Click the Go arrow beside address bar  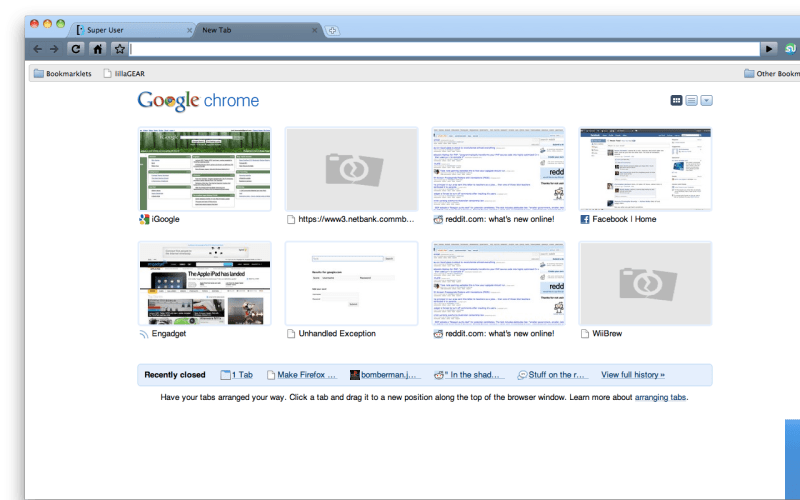[768, 49]
